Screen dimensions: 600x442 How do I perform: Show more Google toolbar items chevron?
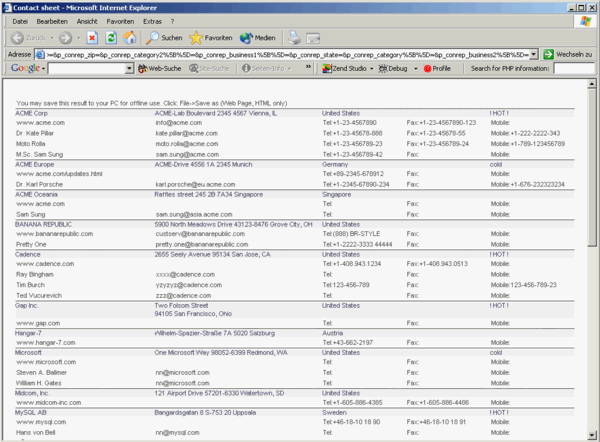point(308,67)
